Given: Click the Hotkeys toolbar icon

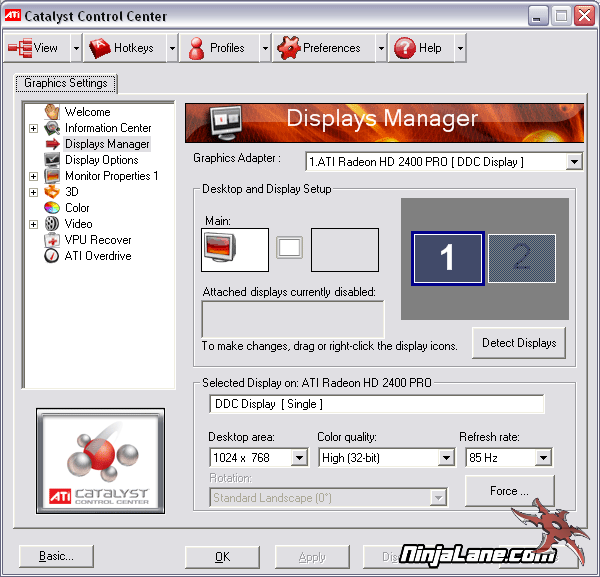Looking at the screenshot, I should pos(99,48).
